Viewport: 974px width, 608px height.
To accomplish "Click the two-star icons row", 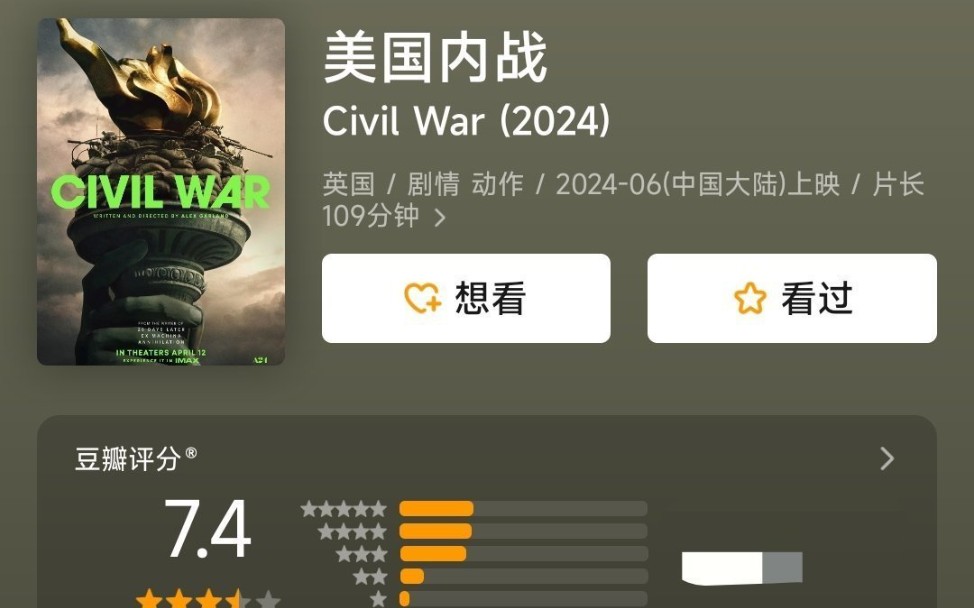I will click(x=370, y=576).
